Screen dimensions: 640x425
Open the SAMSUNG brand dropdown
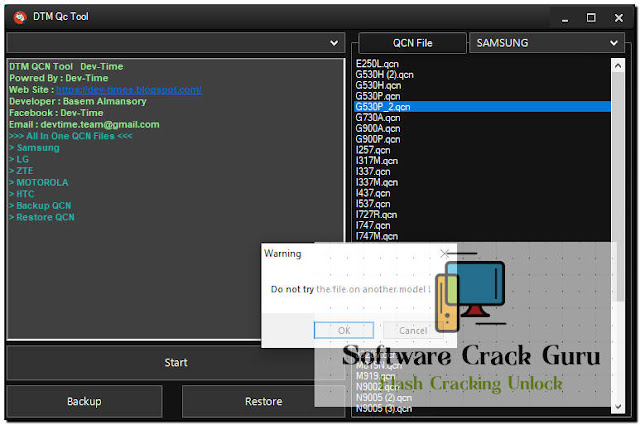click(x=547, y=43)
